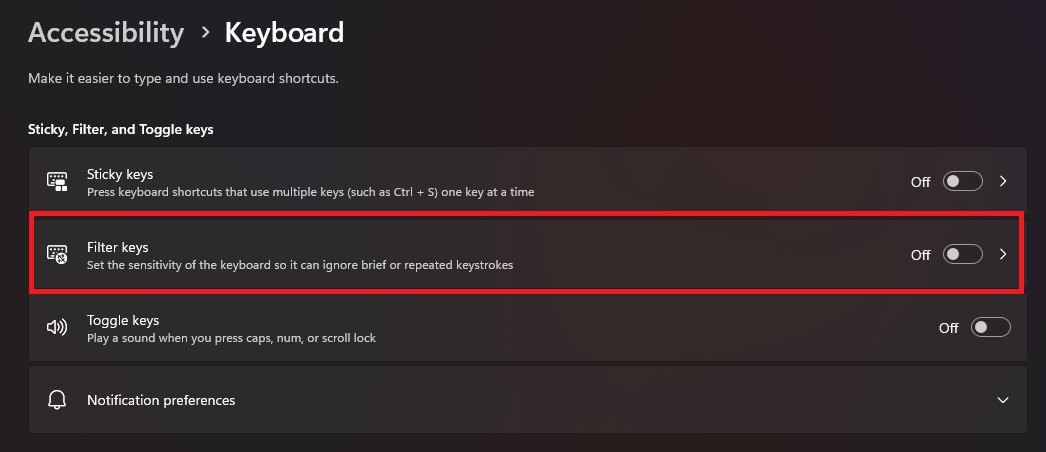Click the Toggle keys speaker icon

coord(57,327)
